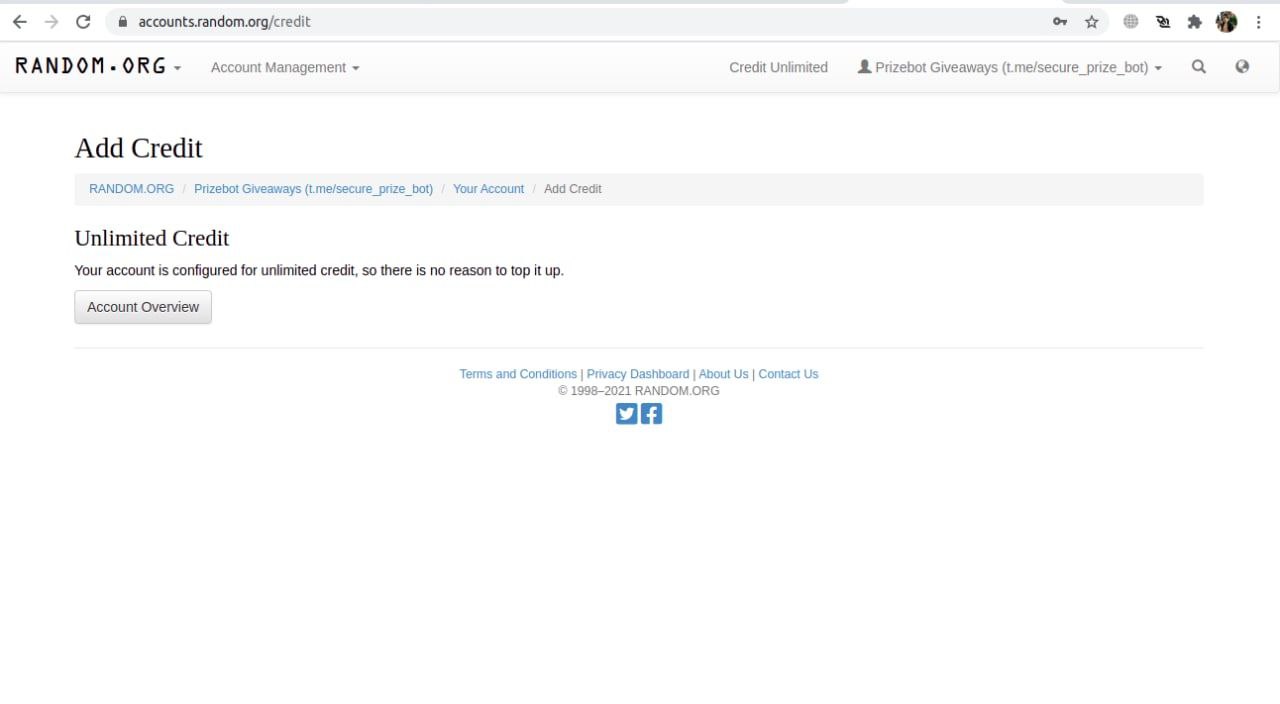Click the Unlimited Credit subheading

[x=152, y=238]
